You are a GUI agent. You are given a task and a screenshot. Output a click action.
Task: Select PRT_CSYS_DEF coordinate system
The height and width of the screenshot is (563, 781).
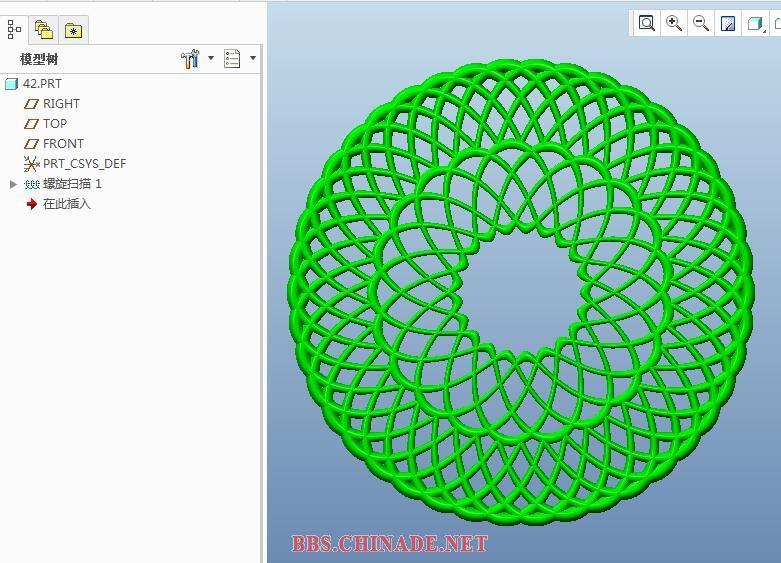(85, 163)
